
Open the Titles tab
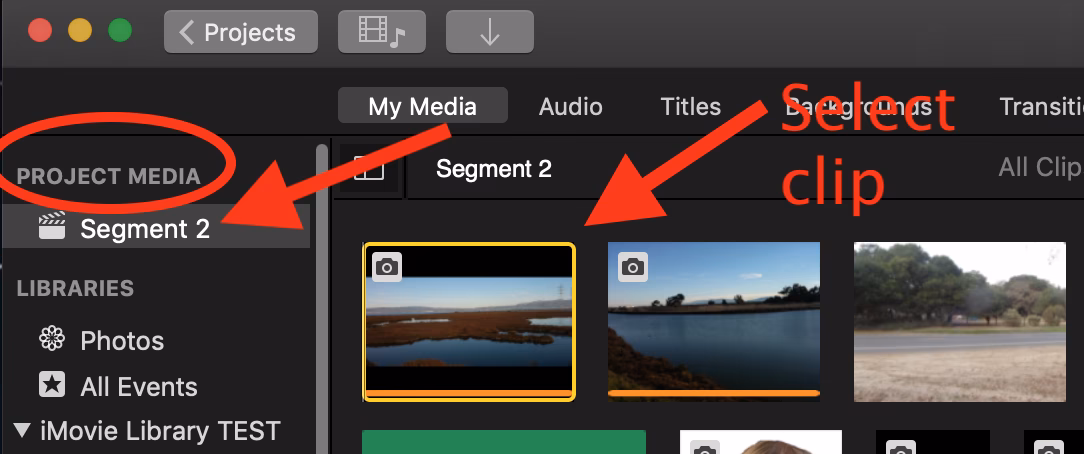pyautogui.click(x=691, y=106)
